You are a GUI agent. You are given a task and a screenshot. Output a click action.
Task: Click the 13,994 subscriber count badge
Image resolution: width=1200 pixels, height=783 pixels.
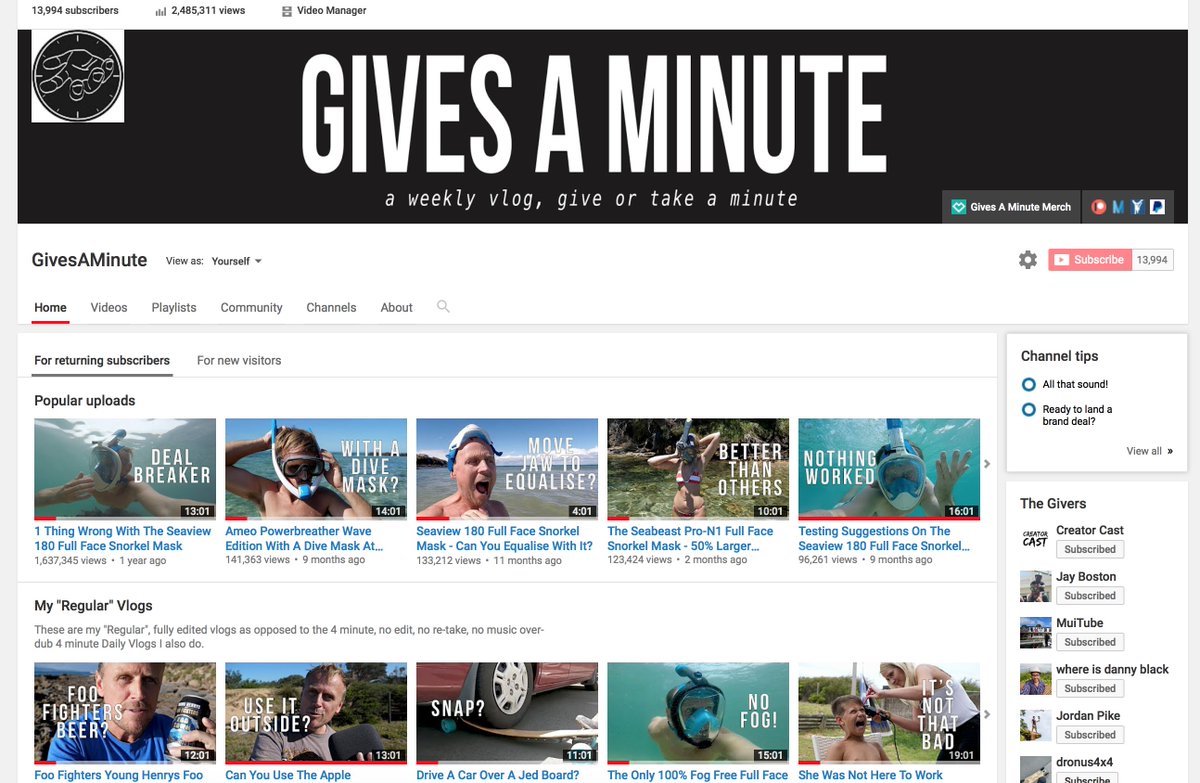click(1153, 260)
